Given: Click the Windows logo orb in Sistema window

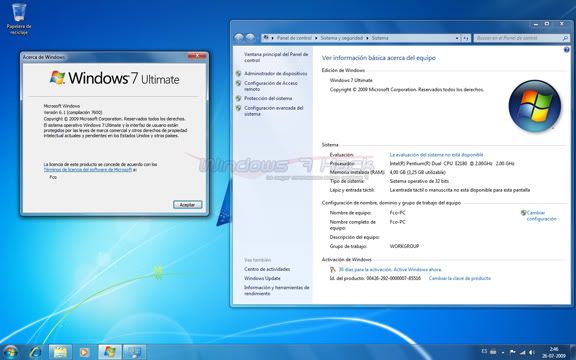Looking at the screenshot, I should pyautogui.click(x=534, y=106).
